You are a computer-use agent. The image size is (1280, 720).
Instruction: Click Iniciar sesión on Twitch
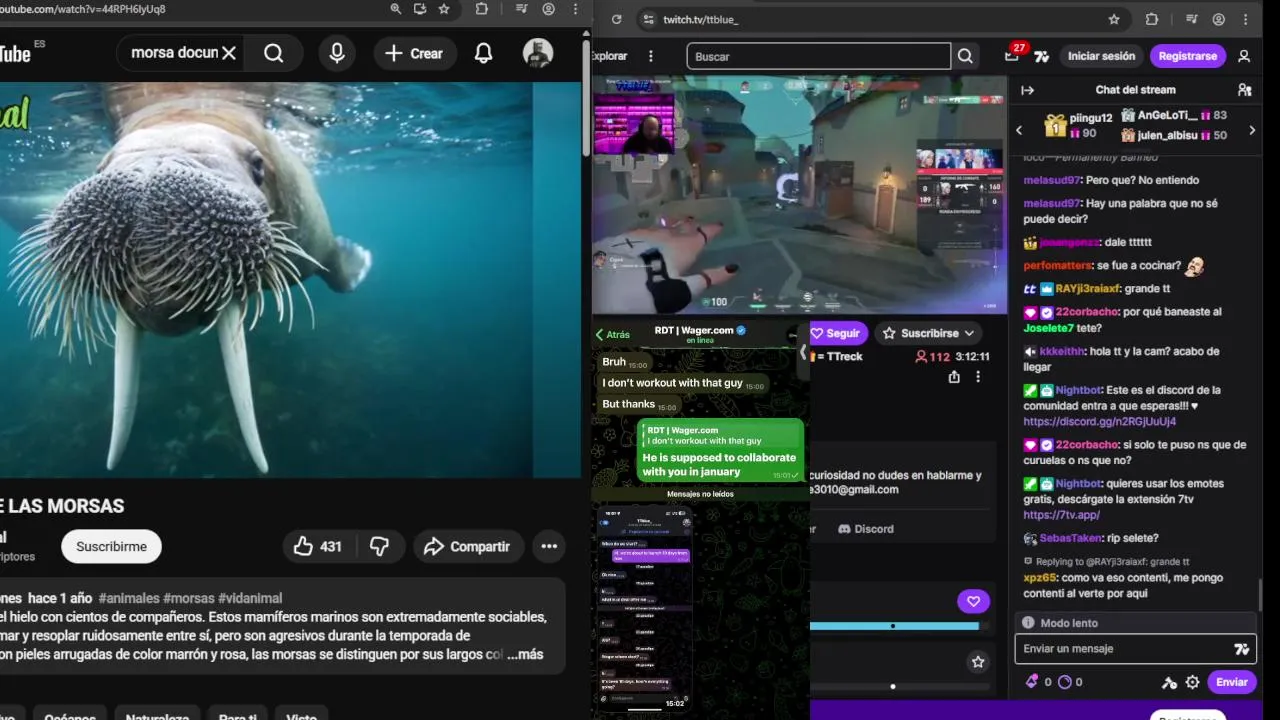[x=1101, y=56]
